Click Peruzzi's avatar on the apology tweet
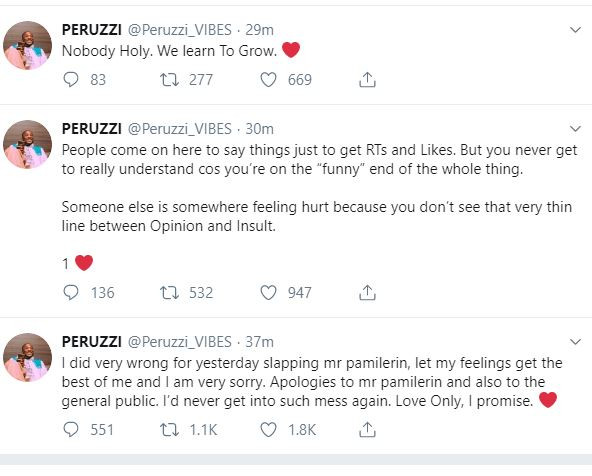 (x=28, y=357)
